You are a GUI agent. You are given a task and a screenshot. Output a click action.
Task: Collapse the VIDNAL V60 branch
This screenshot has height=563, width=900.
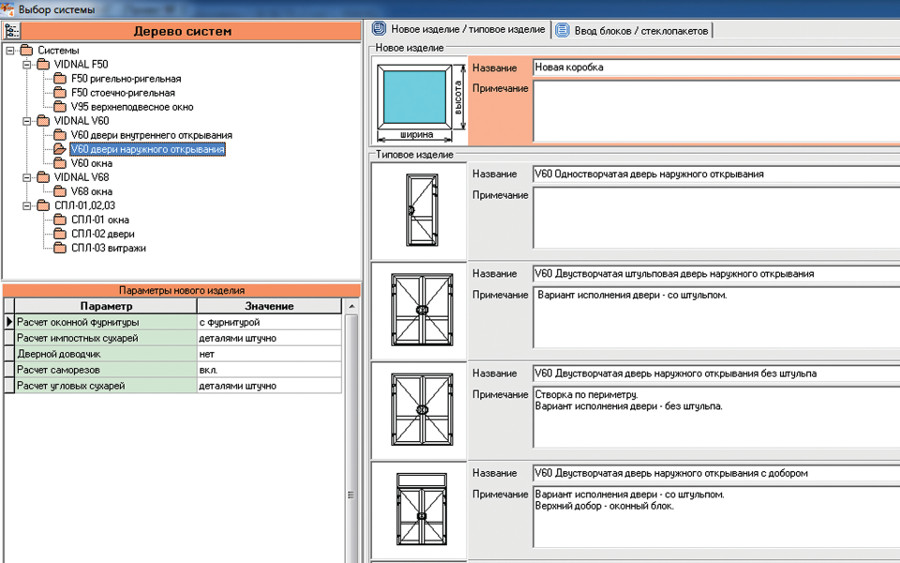pos(26,121)
